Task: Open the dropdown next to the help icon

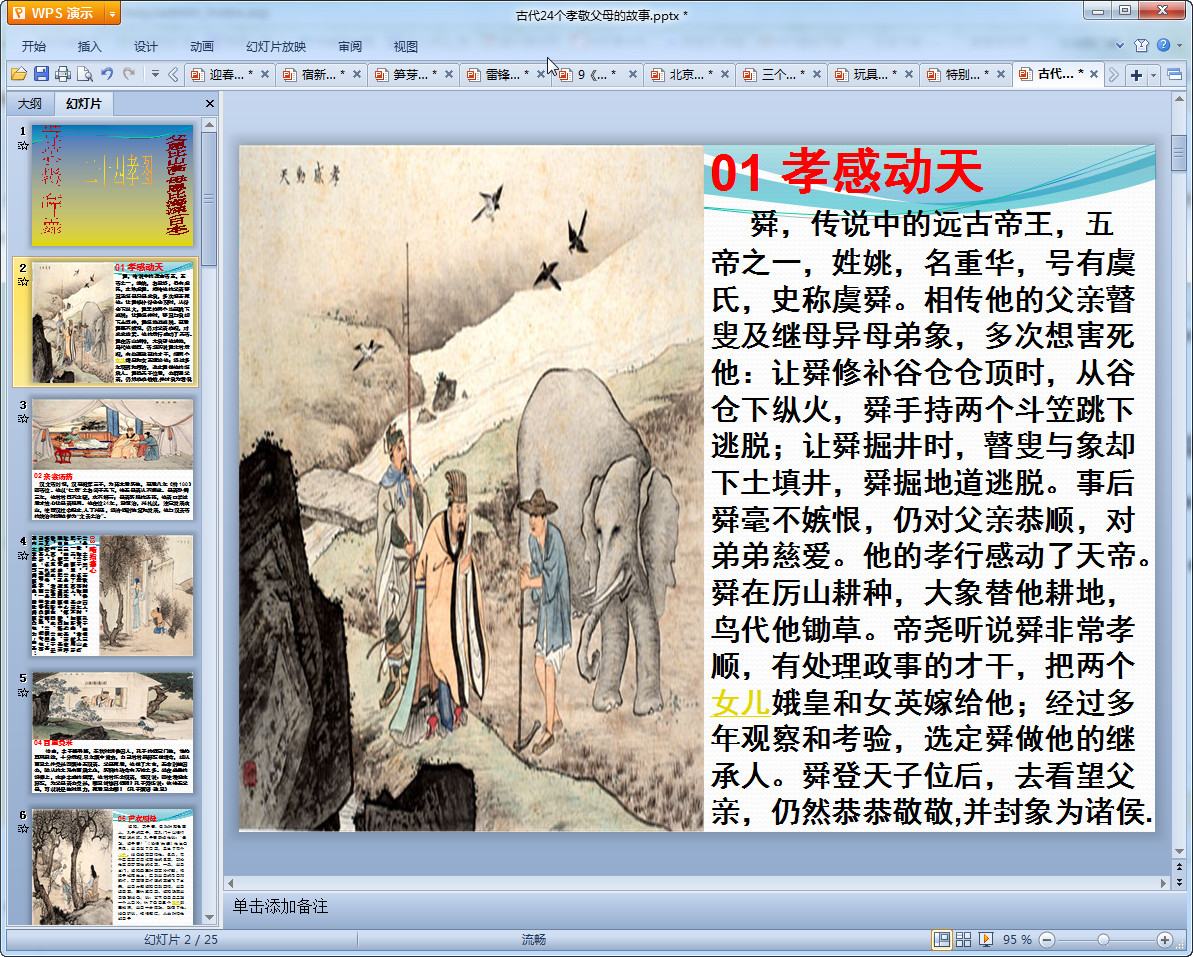Action: pos(1179,46)
